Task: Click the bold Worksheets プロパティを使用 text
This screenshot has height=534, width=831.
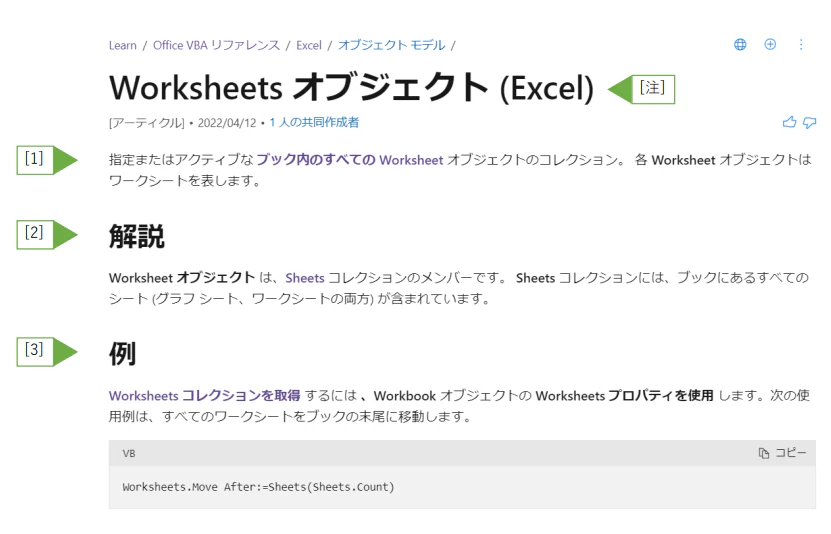Action: 624,396
